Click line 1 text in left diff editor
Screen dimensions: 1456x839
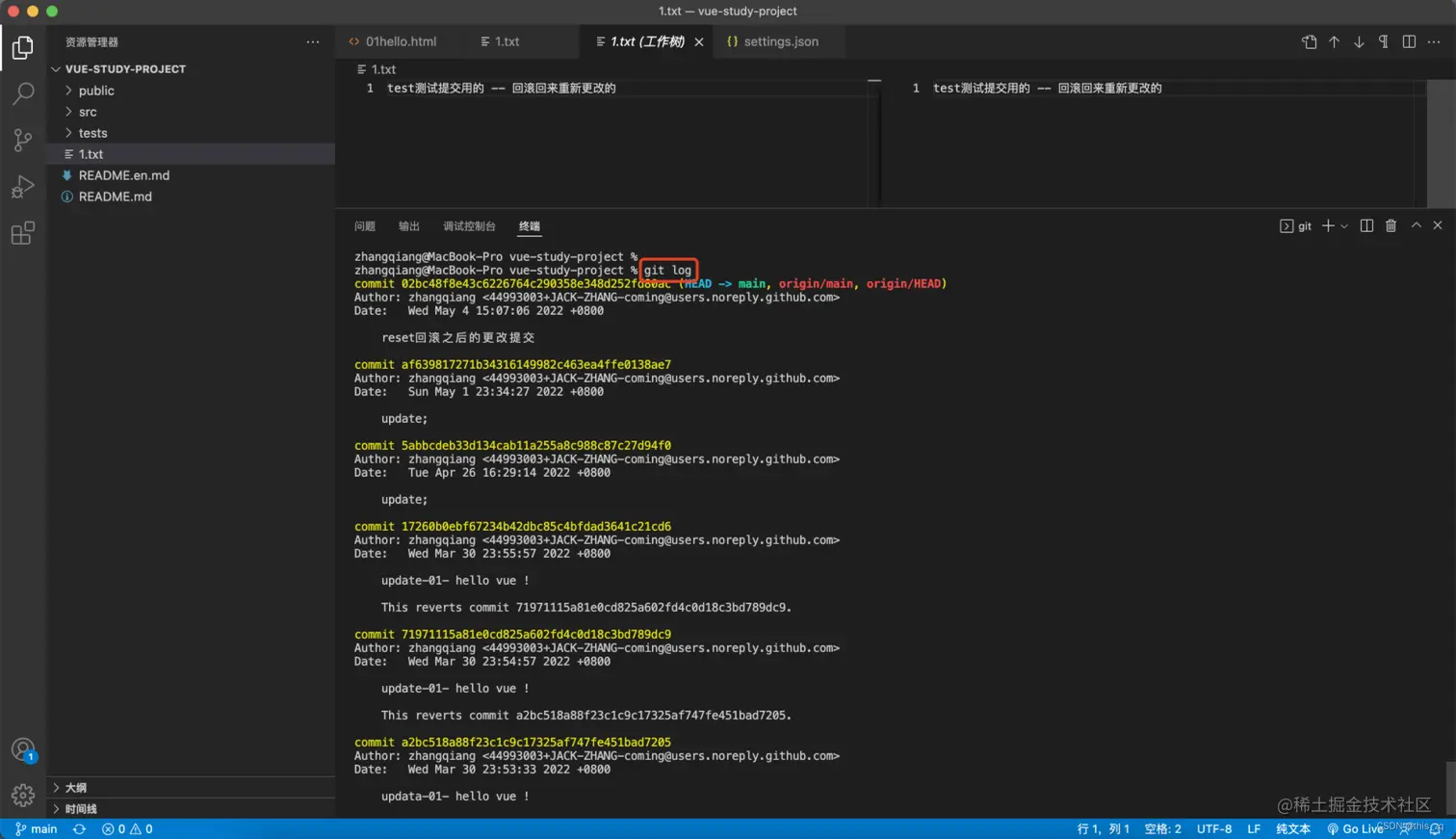point(501,88)
